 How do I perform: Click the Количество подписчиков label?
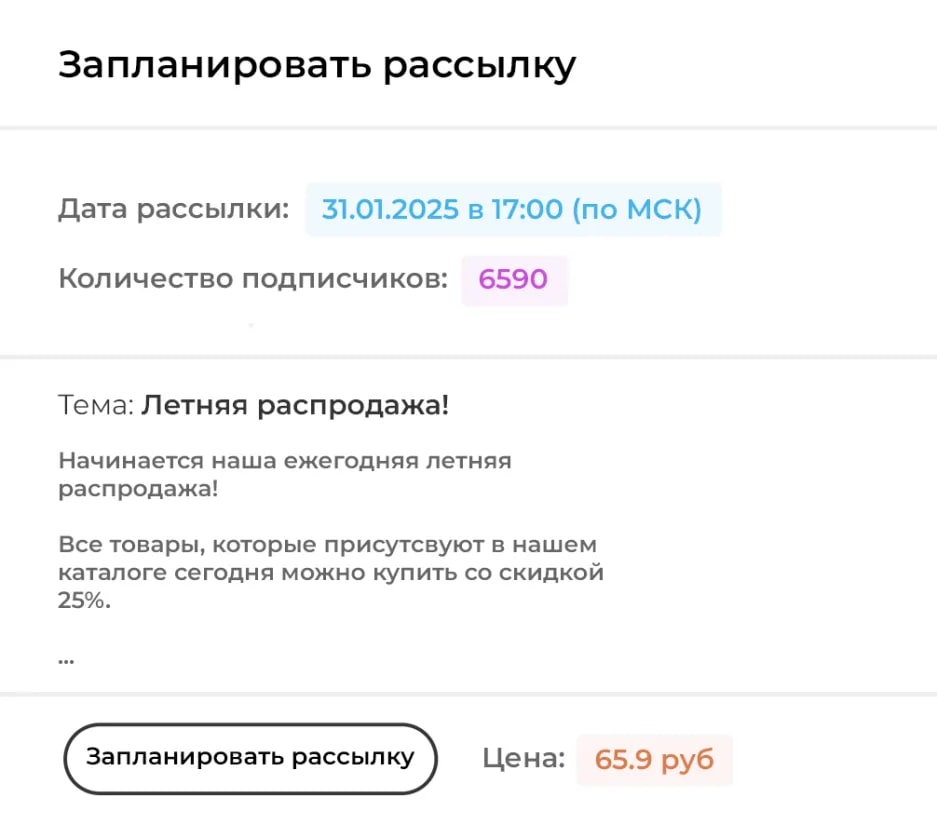pos(253,279)
